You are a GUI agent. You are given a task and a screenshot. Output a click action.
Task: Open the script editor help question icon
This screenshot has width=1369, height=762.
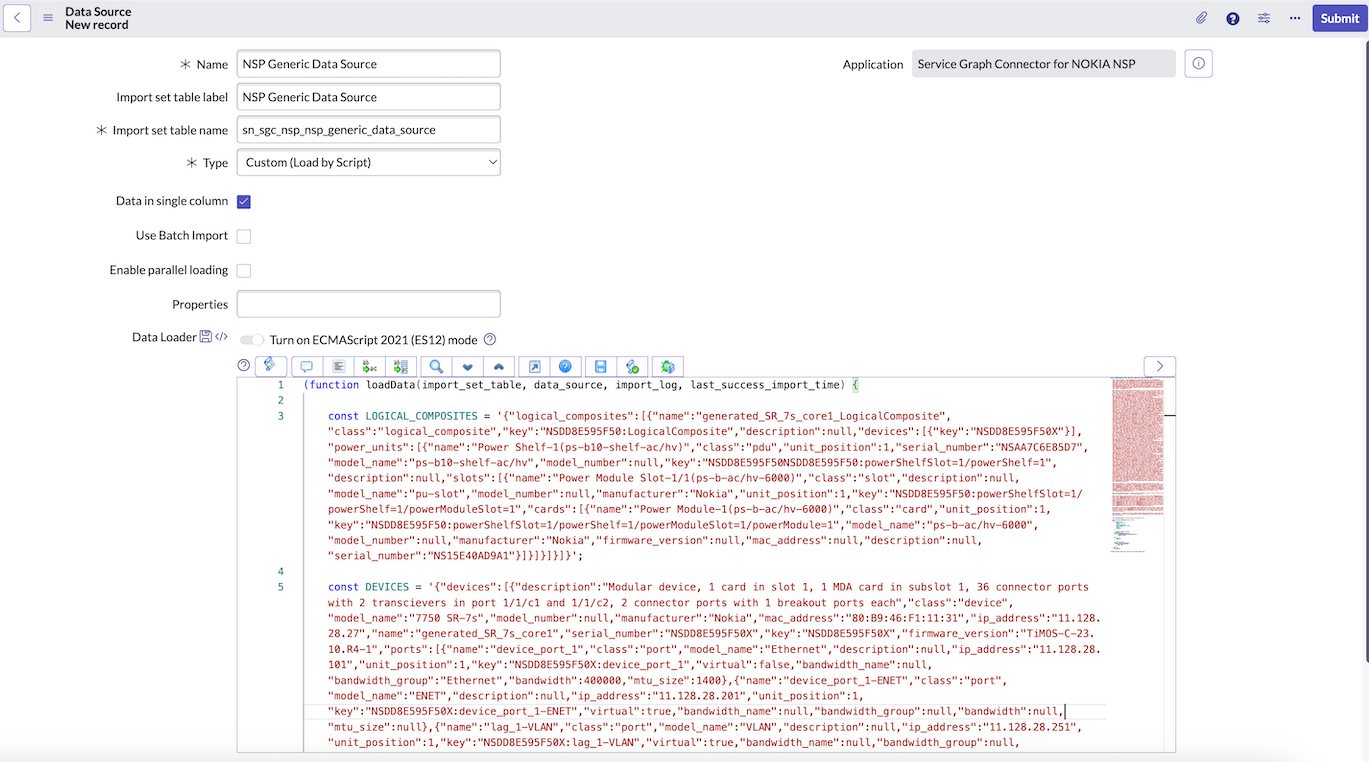pos(244,366)
